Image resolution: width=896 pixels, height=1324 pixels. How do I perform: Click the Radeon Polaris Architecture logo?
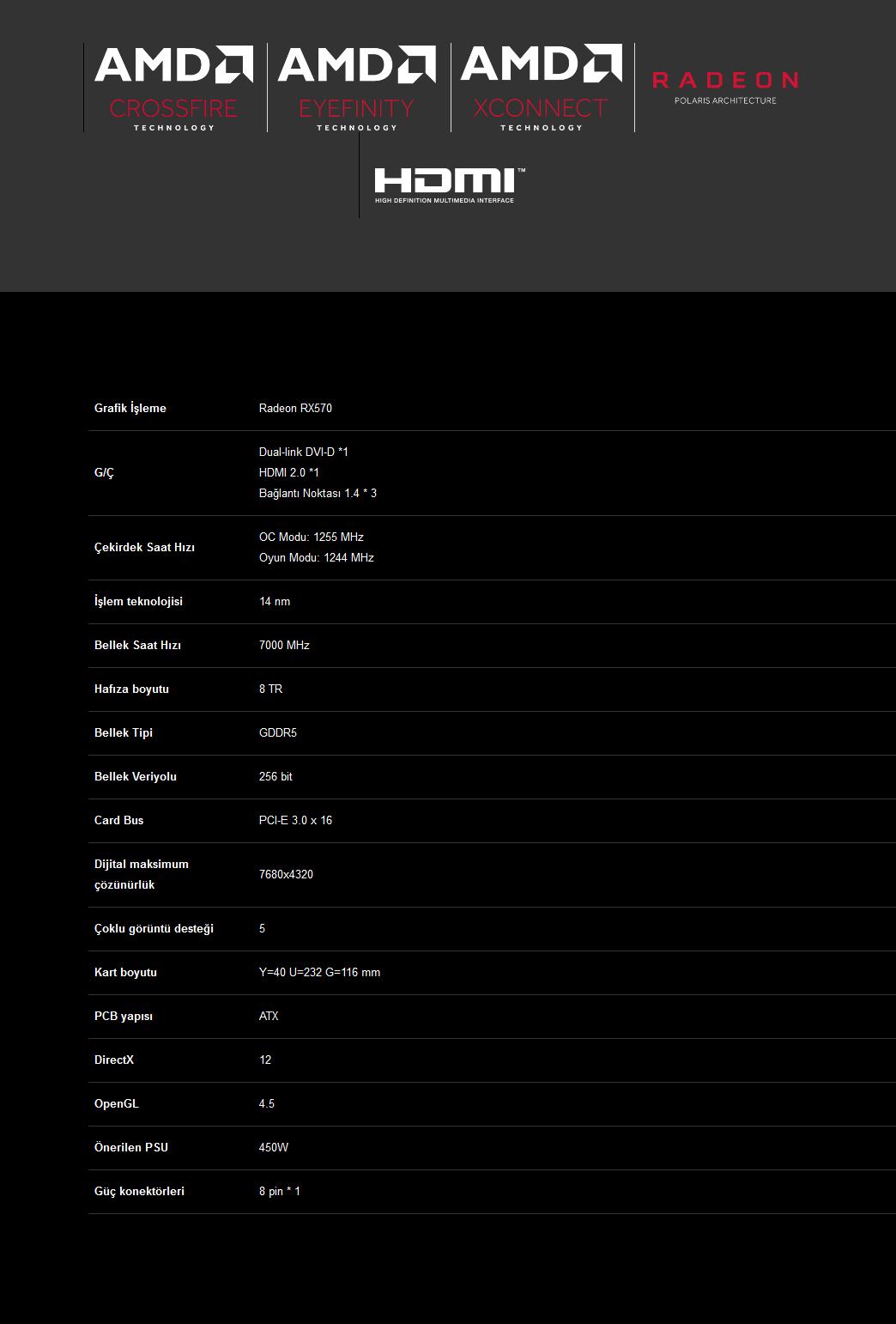(725, 88)
